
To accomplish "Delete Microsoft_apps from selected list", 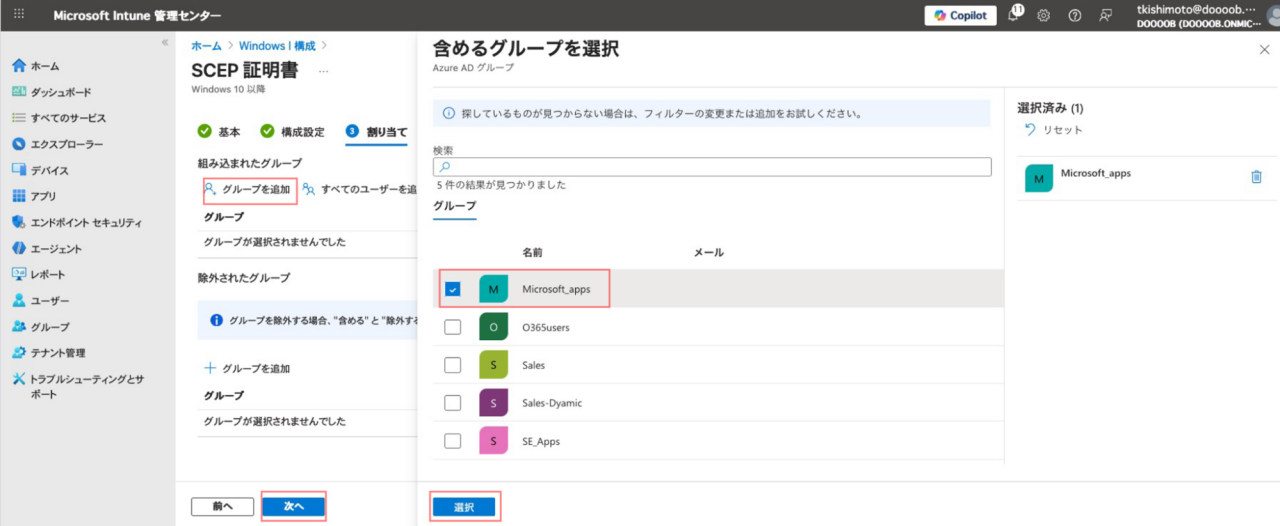I will 1256,177.
